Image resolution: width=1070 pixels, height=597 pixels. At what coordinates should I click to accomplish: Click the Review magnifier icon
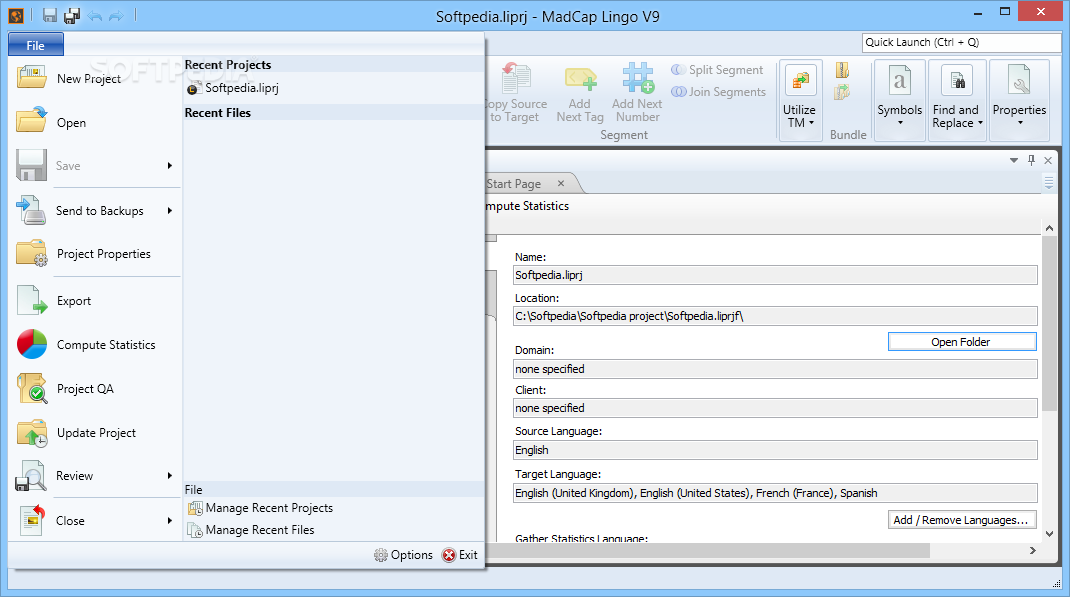click(x=31, y=476)
